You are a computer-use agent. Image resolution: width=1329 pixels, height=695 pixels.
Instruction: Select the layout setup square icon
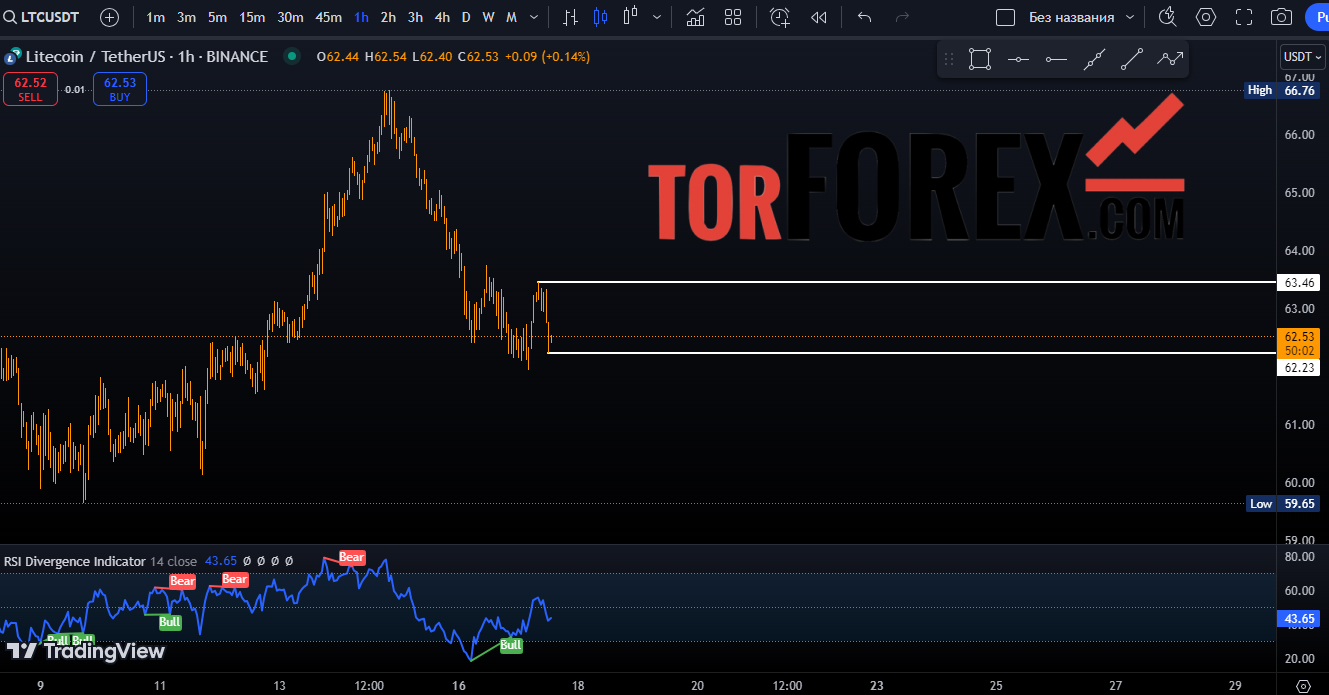(1006, 17)
